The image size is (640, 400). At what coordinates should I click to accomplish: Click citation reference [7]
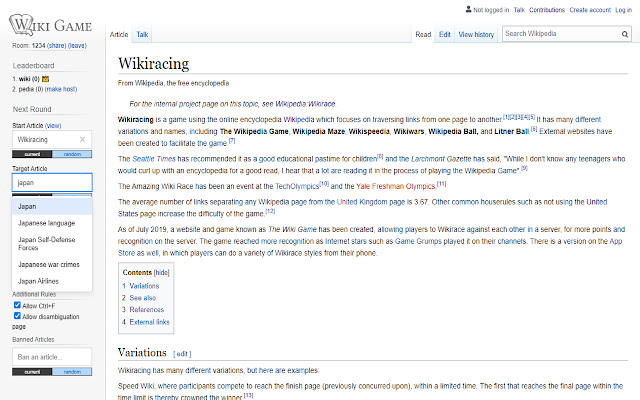232,141
